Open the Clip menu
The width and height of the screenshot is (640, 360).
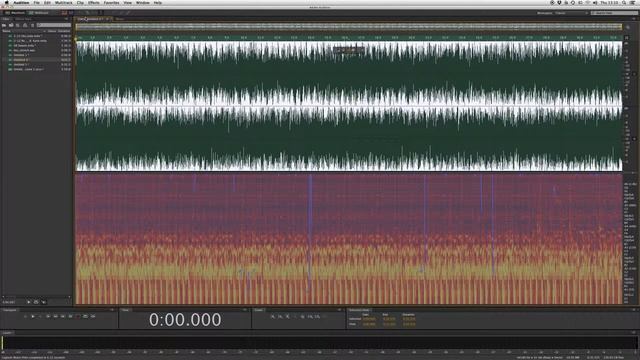click(x=80, y=2)
